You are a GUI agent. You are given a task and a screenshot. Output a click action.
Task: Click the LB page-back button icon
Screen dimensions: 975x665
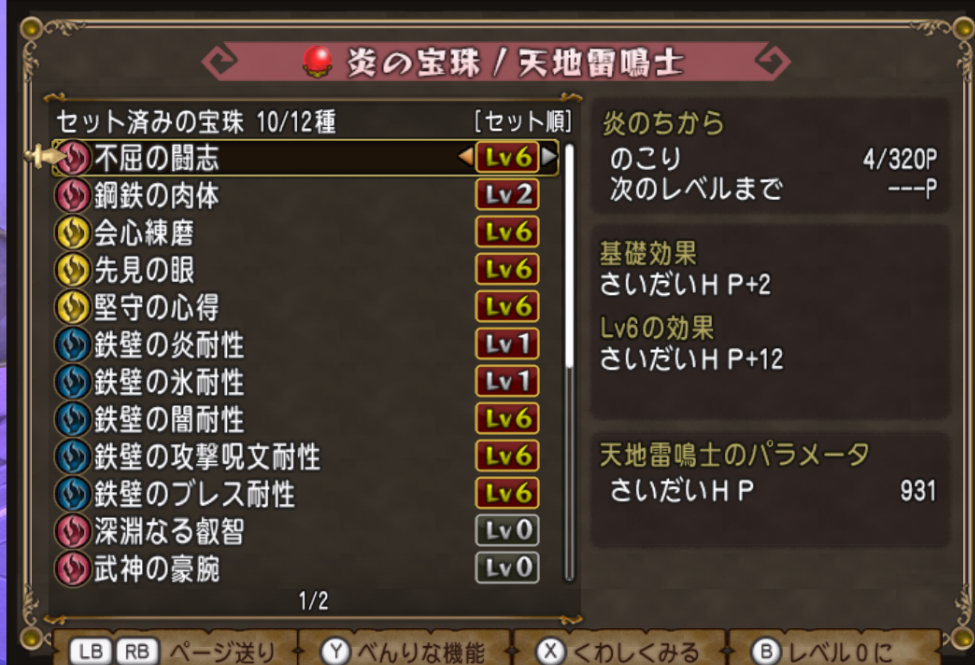[x=90, y=651]
